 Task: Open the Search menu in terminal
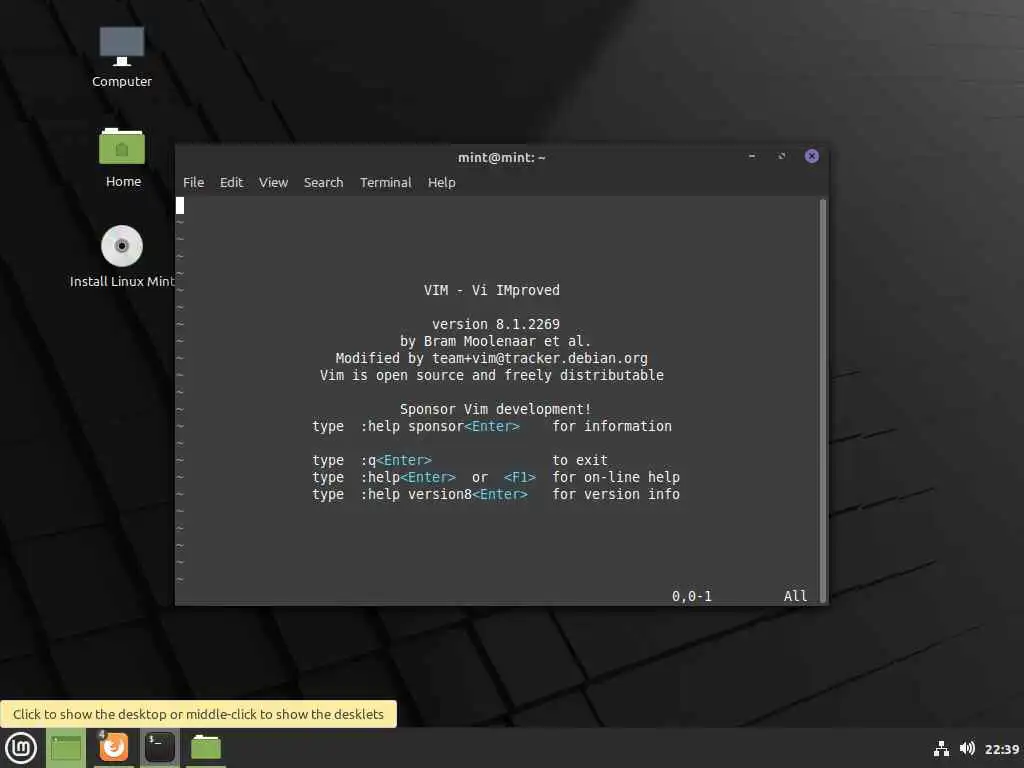323,182
